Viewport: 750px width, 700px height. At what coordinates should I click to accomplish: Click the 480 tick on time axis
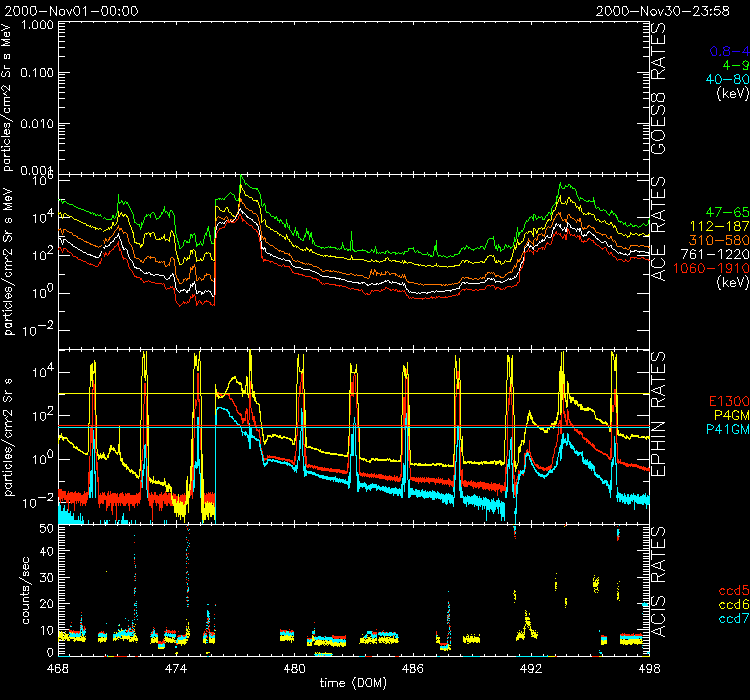click(295, 667)
